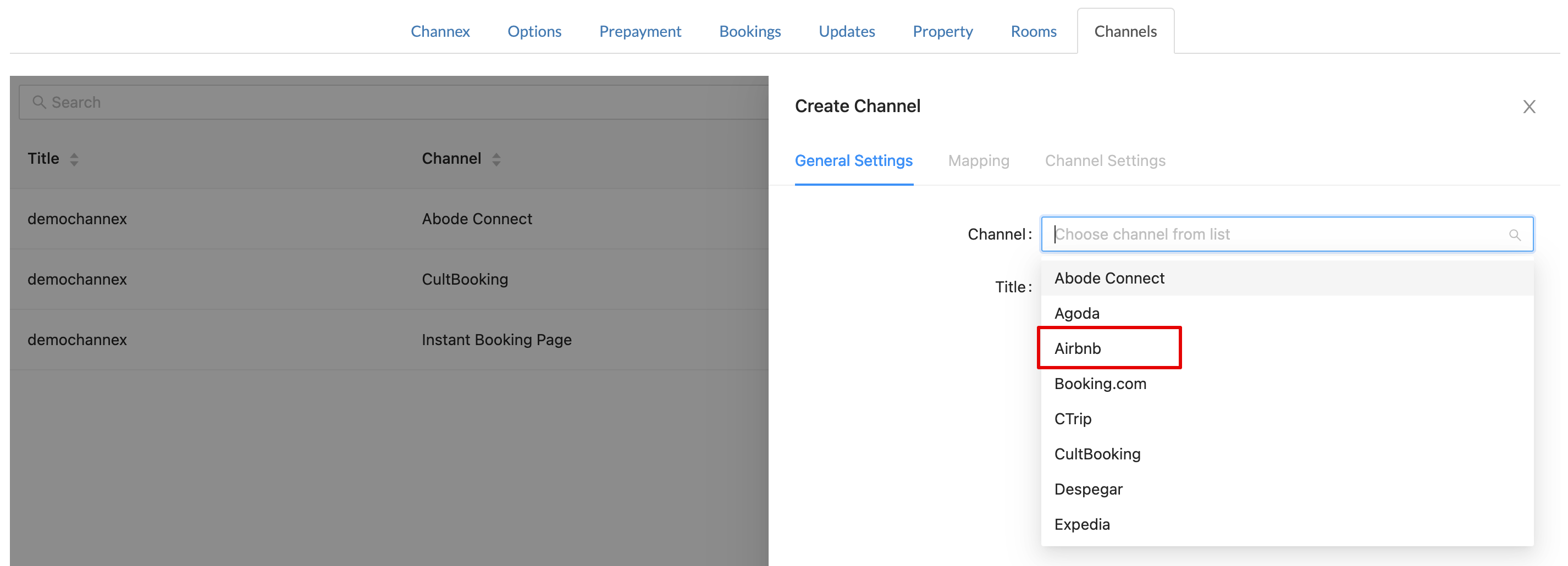Viewport: 1568px width, 566px height.
Task: Click the Title column header
Action: pos(43,159)
